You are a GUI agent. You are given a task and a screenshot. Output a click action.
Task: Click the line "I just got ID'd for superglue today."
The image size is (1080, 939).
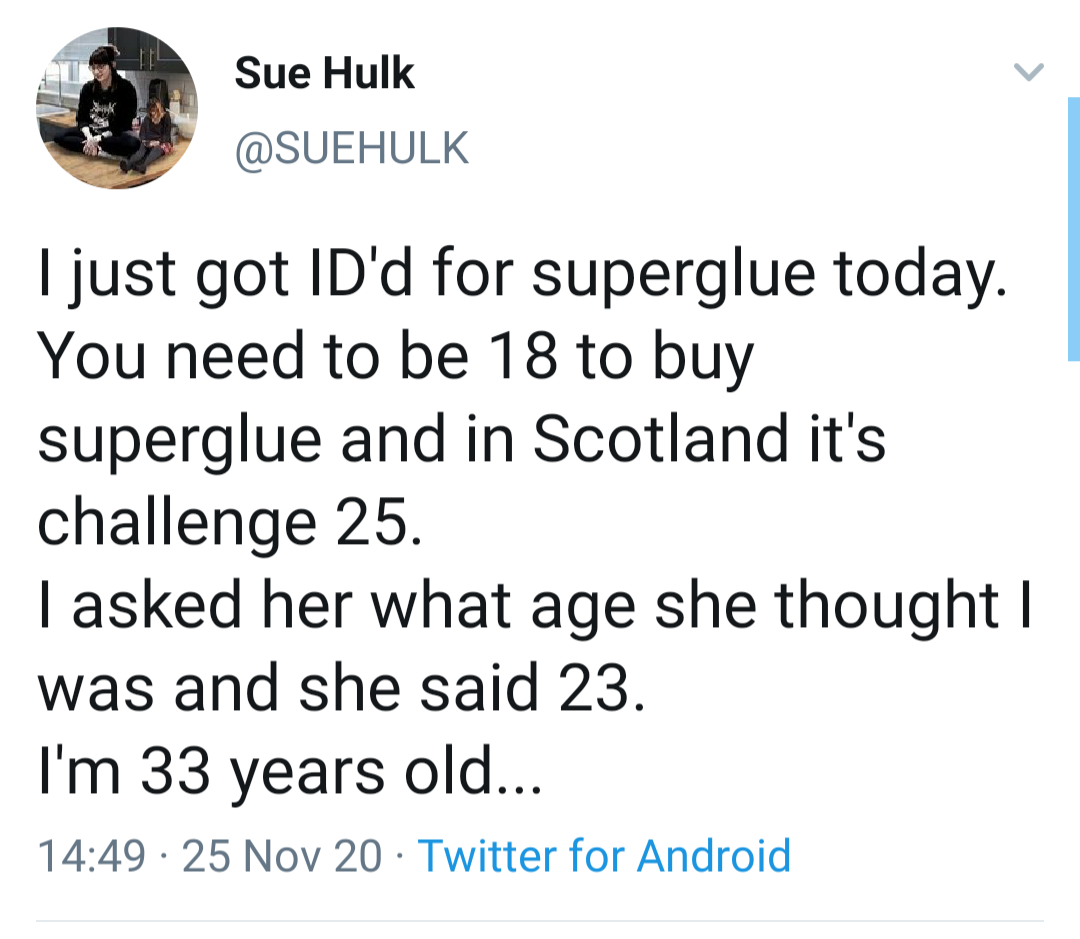click(x=521, y=274)
